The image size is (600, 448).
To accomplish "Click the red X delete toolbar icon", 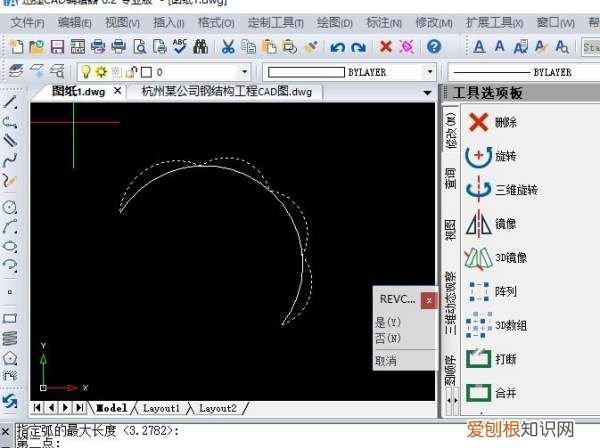I will 386,47.
